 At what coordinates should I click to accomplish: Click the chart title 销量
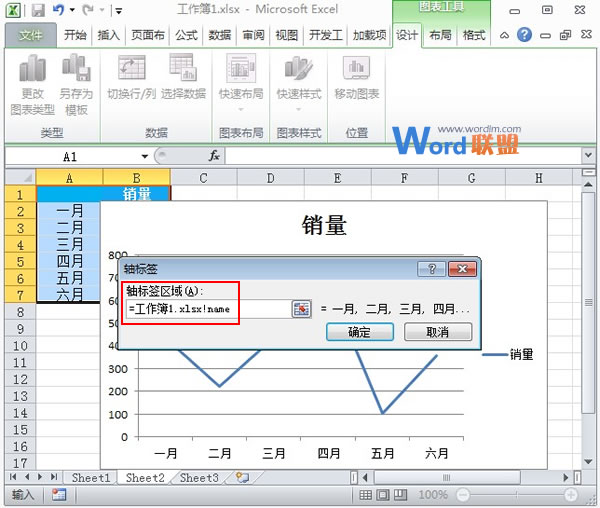(x=324, y=225)
